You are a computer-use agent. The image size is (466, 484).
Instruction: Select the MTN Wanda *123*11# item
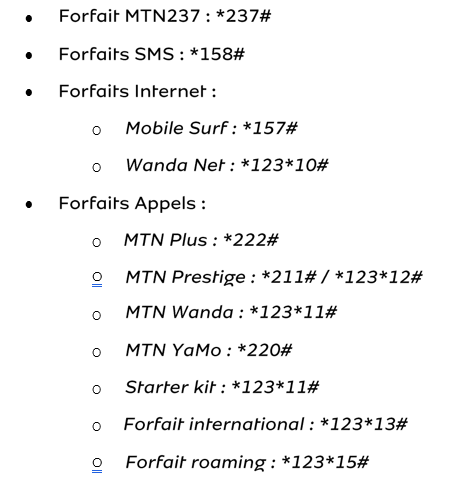231,313
